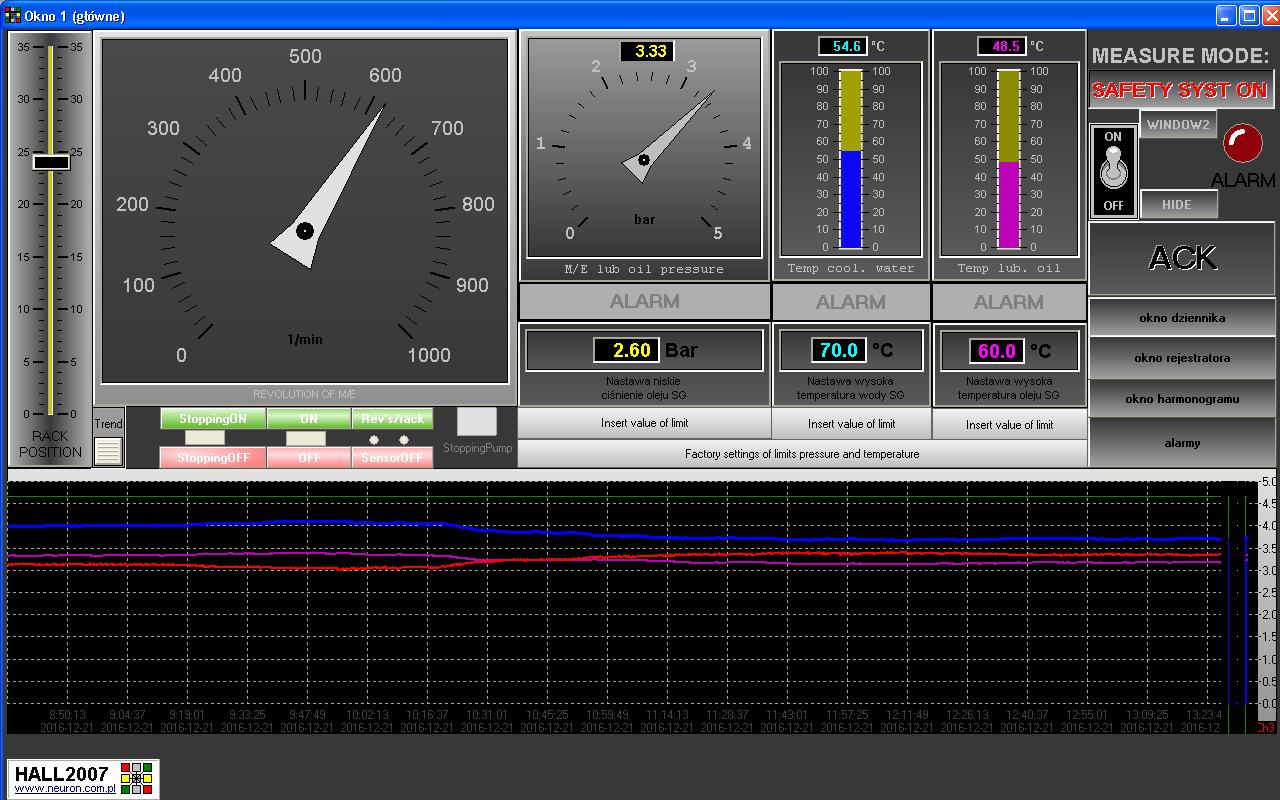Click the Ch3 label on trend chart
Viewport: 1280px width, 800px height.
pyautogui.click(x=1266, y=729)
